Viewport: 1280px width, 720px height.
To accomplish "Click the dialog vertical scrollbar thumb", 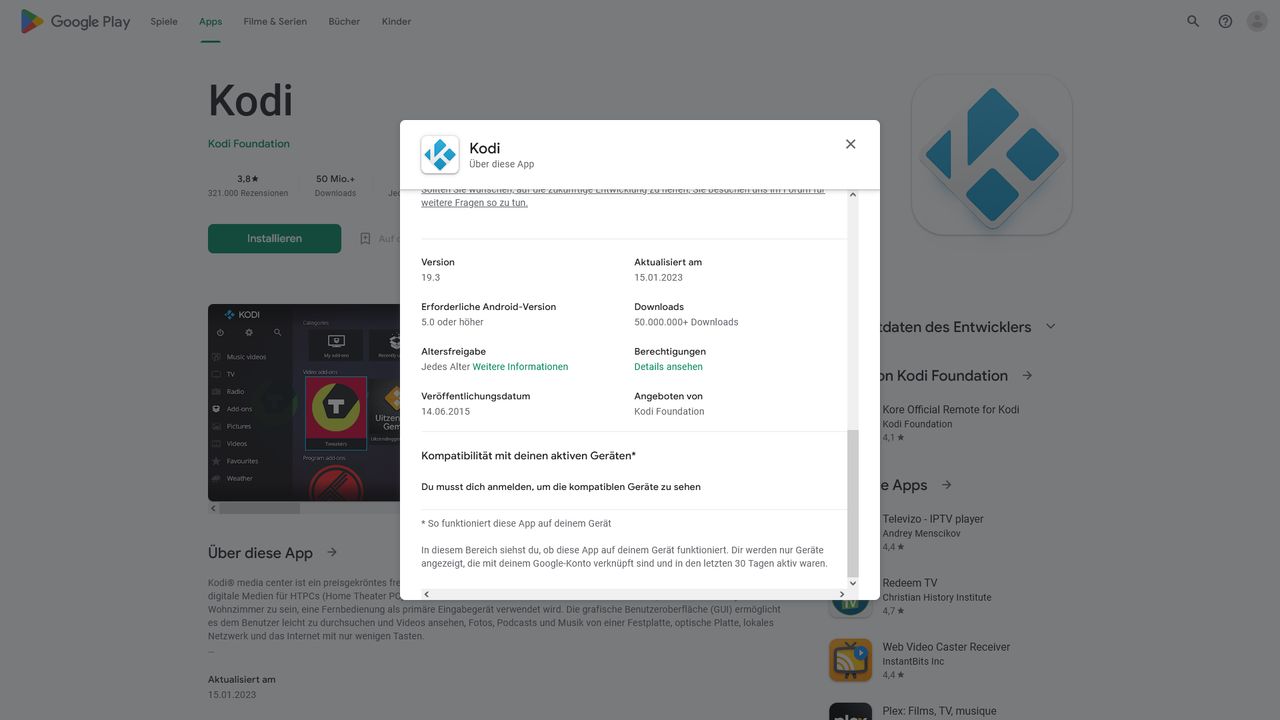I will (853, 503).
